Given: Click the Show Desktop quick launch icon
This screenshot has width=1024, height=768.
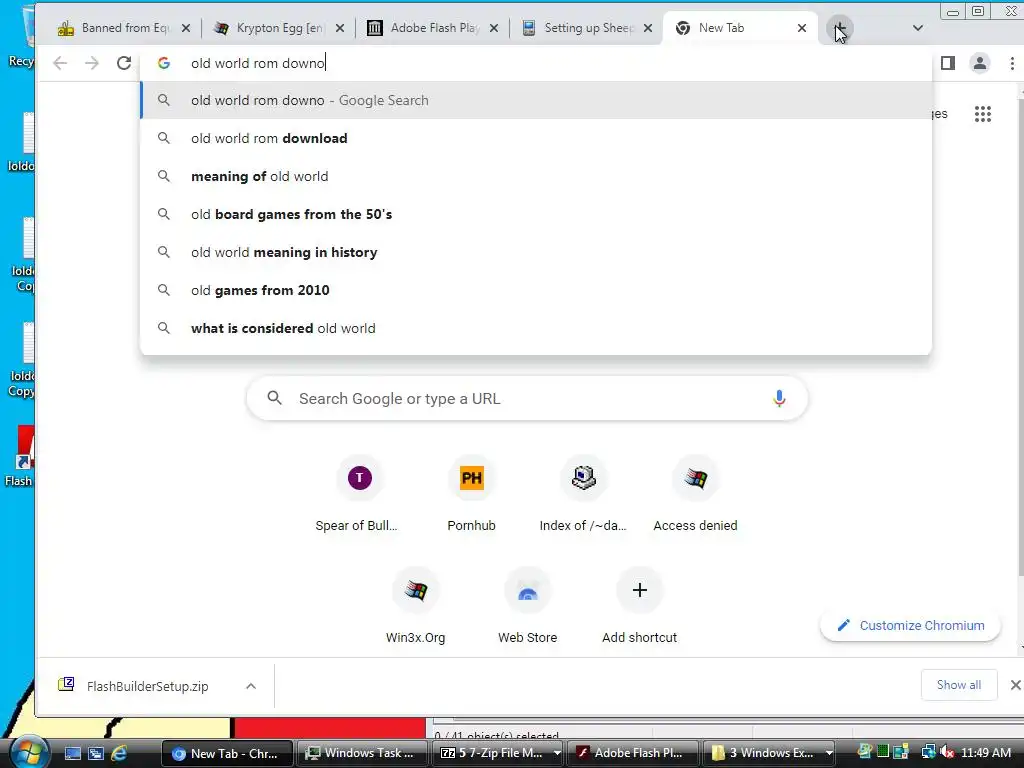Looking at the screenshot, I should pyautogui.click(x=72, y=754).
